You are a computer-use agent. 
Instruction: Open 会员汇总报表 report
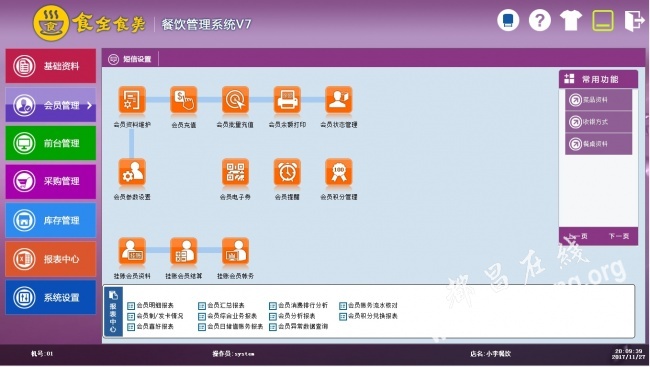[221, 306]
